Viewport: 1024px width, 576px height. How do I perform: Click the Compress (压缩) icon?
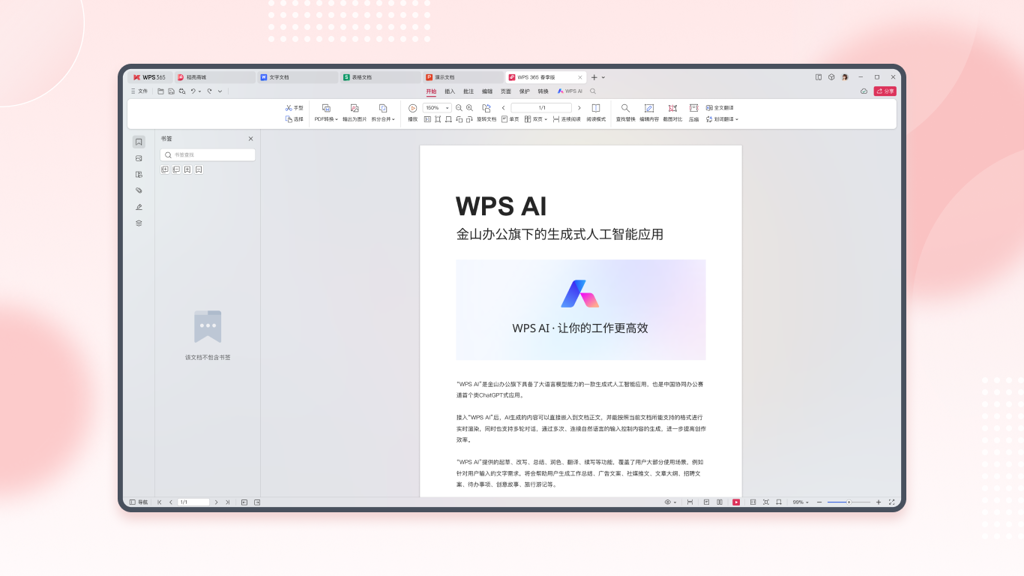coord(693,109)
